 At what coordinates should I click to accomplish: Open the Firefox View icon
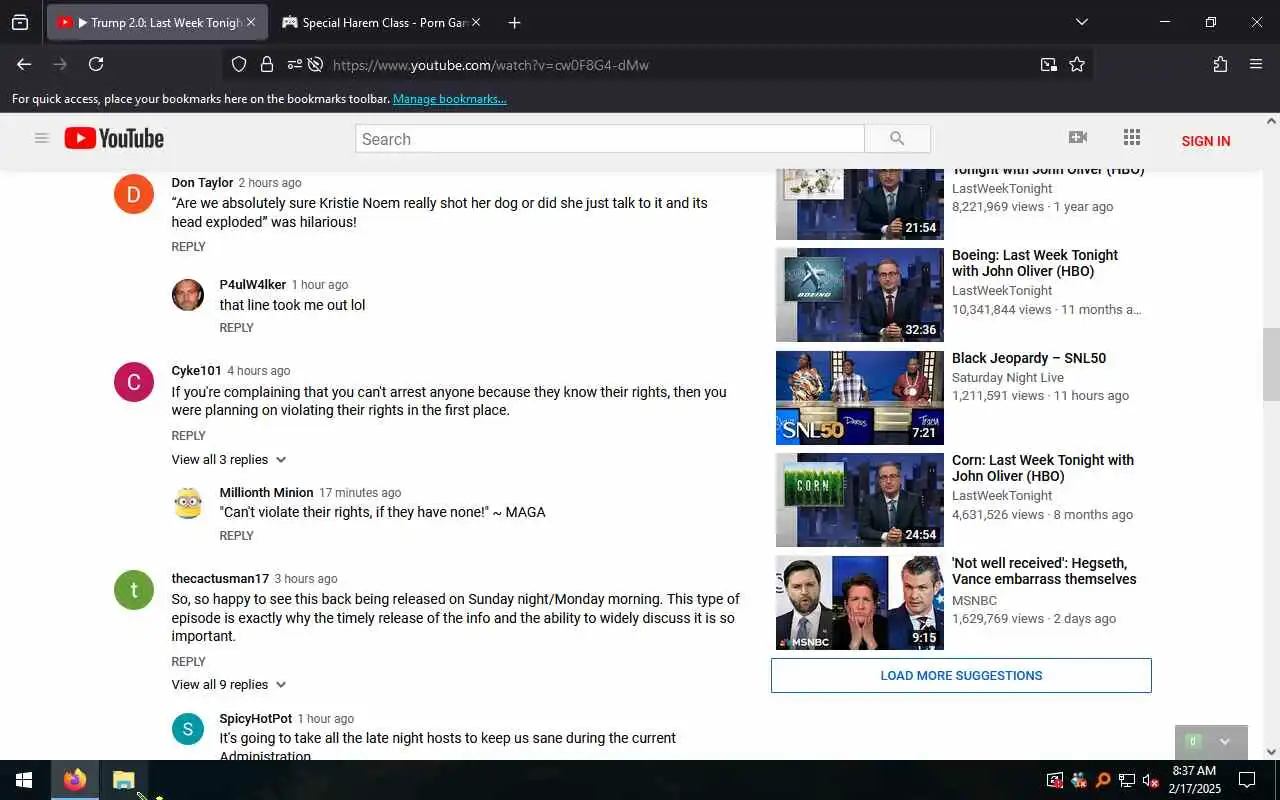coord(20,22)
